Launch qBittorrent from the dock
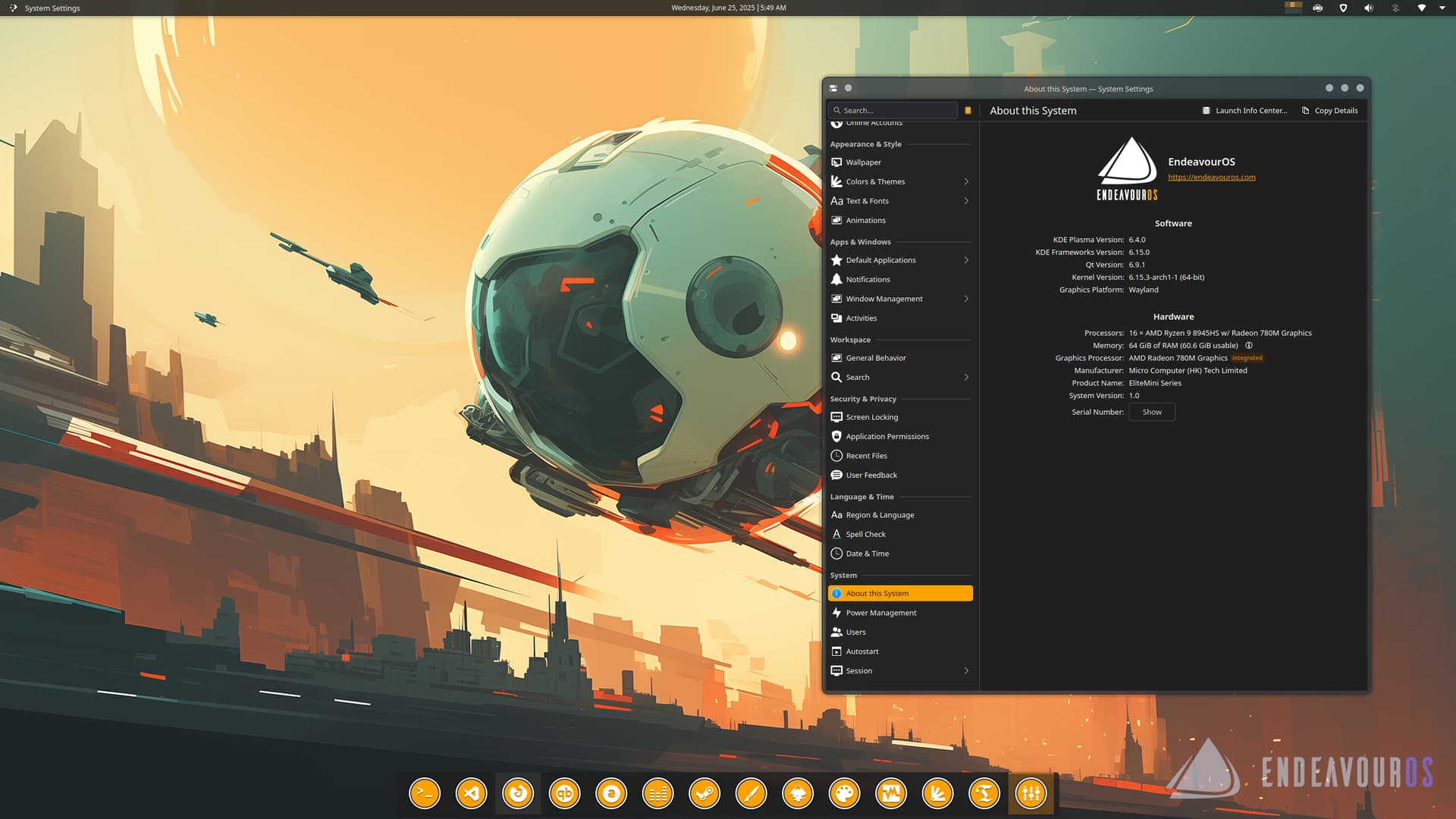Viewport: 1456px width, 819px height. tap(564, 794)
